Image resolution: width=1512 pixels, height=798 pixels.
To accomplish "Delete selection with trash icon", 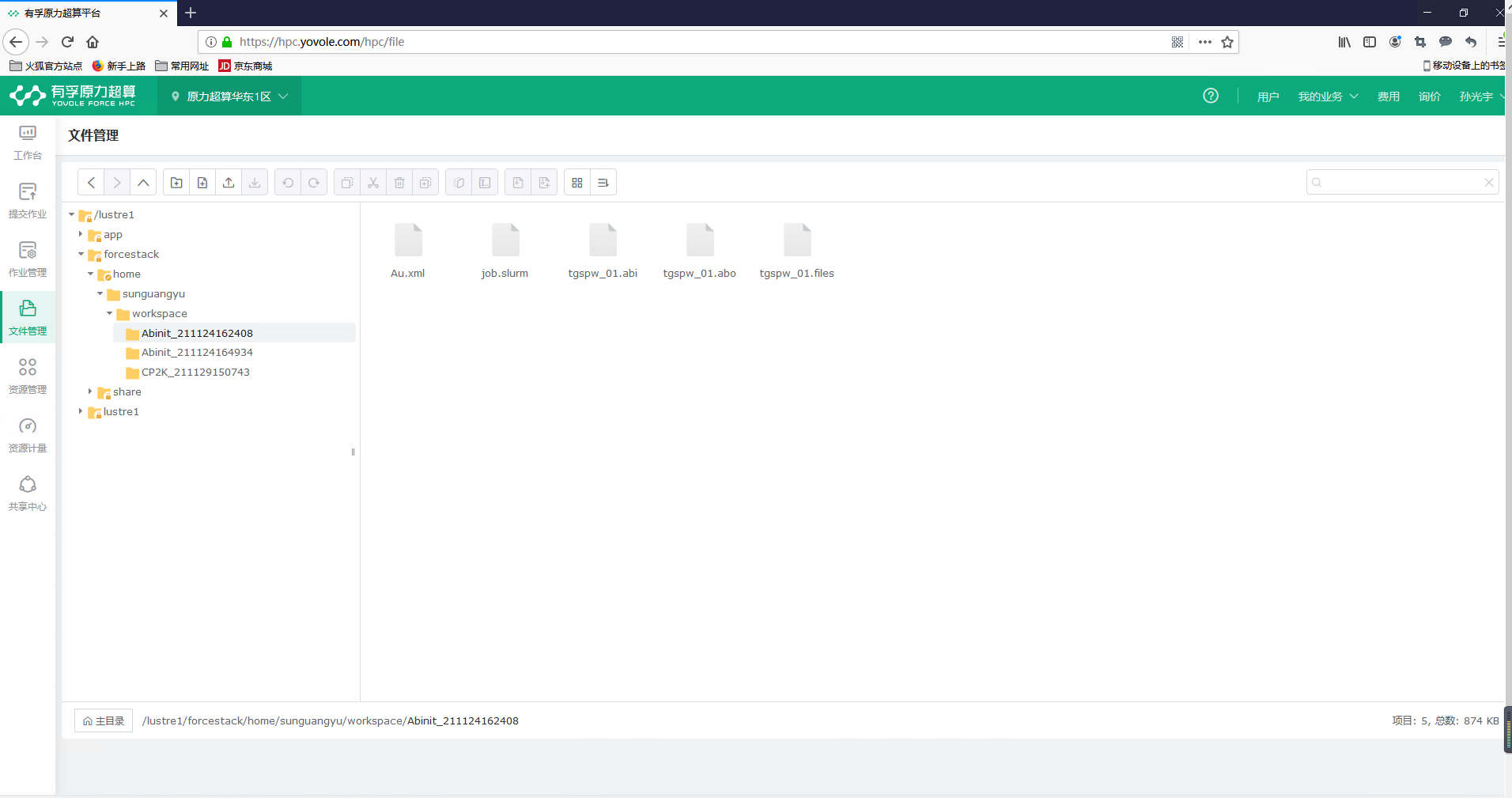I will tap(399, 183).
